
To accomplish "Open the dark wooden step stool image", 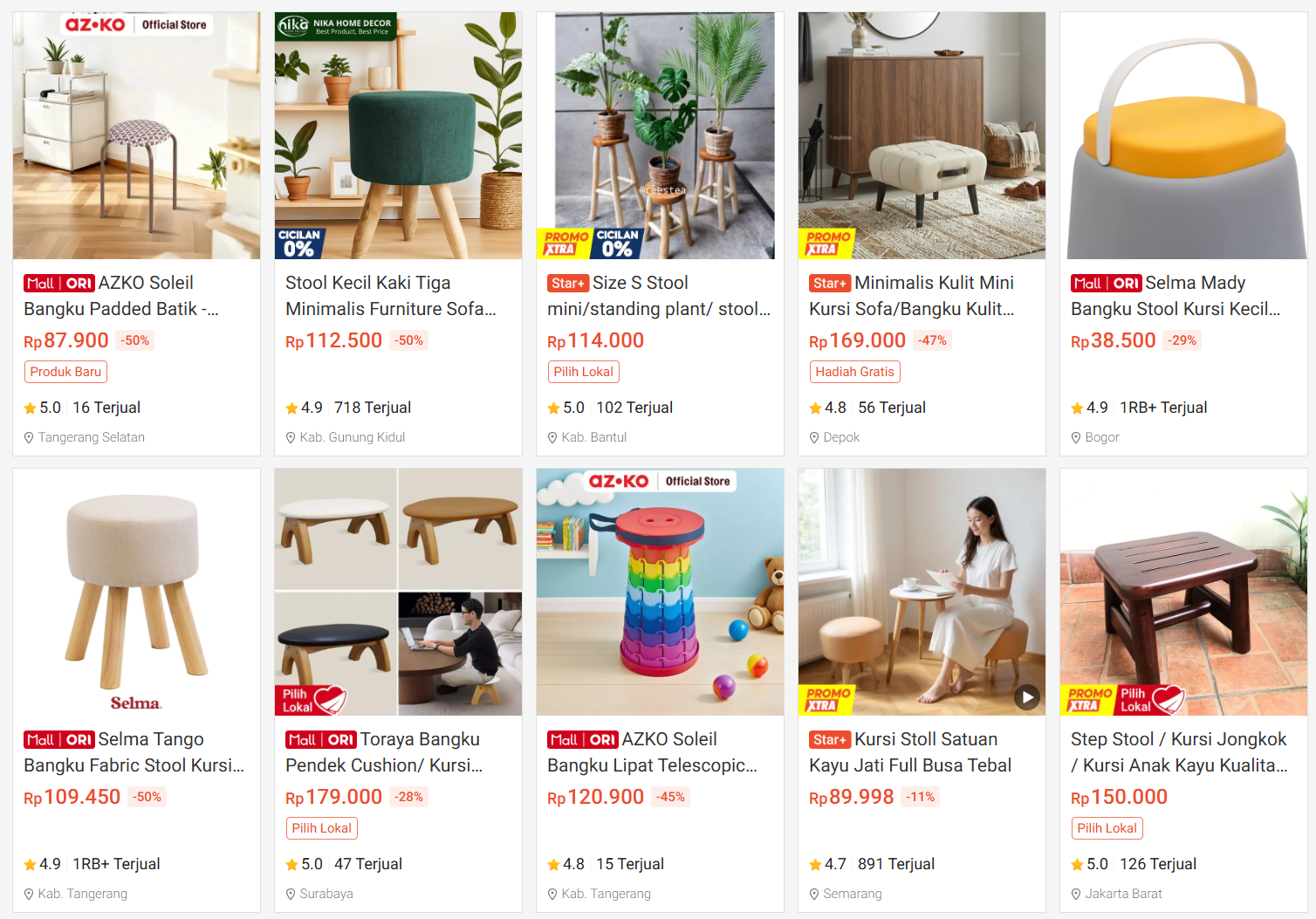I will click(x=1183, y=593).
